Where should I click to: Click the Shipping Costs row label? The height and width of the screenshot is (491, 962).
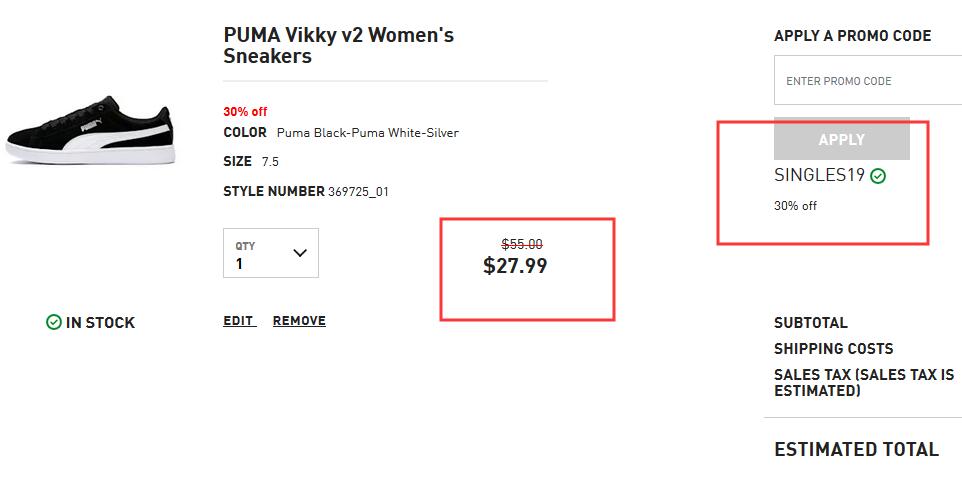point(834,349)
